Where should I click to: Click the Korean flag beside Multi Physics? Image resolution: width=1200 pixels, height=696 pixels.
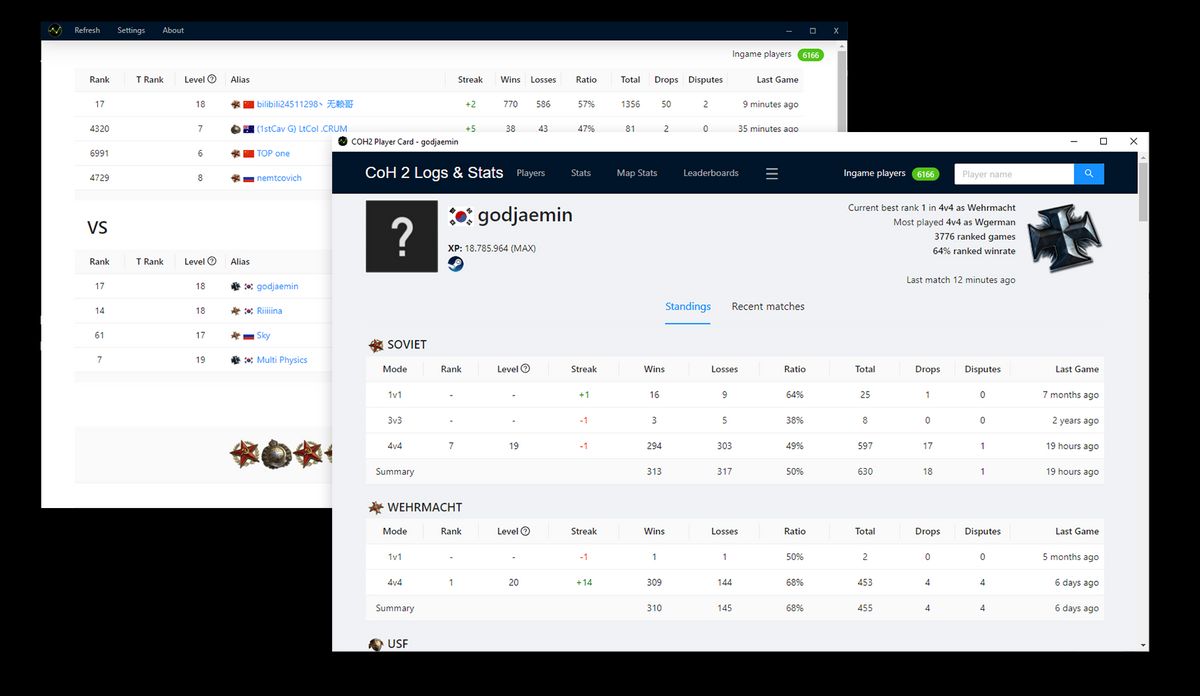pos(249,360)
